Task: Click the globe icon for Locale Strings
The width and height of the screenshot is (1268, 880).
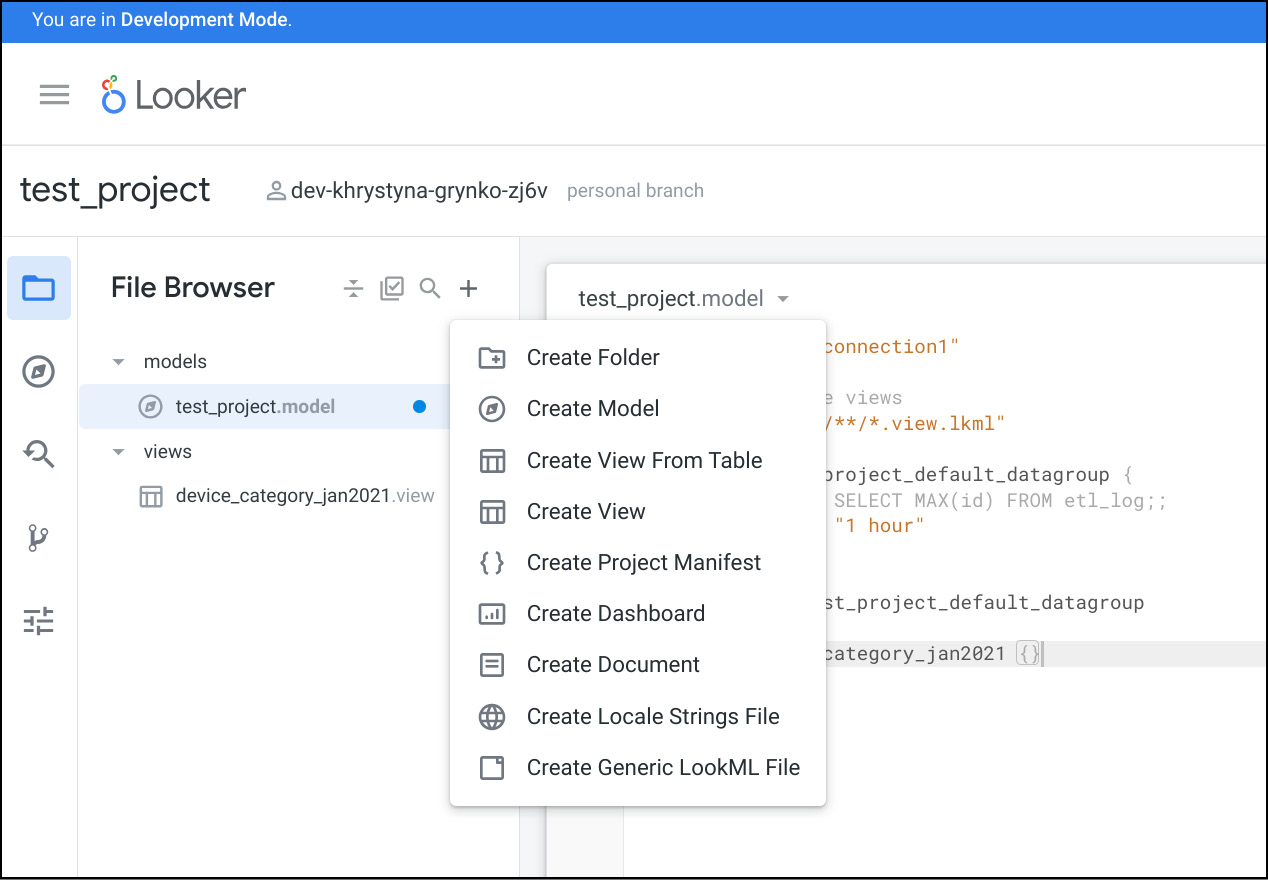Action: (492, 717)
